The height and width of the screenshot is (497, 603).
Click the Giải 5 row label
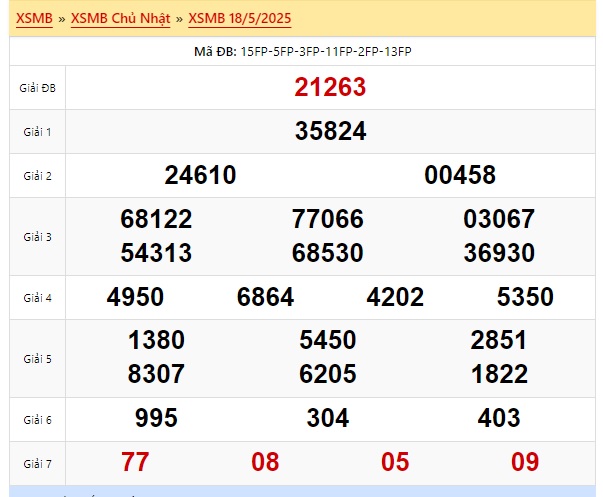click(37, 359)
